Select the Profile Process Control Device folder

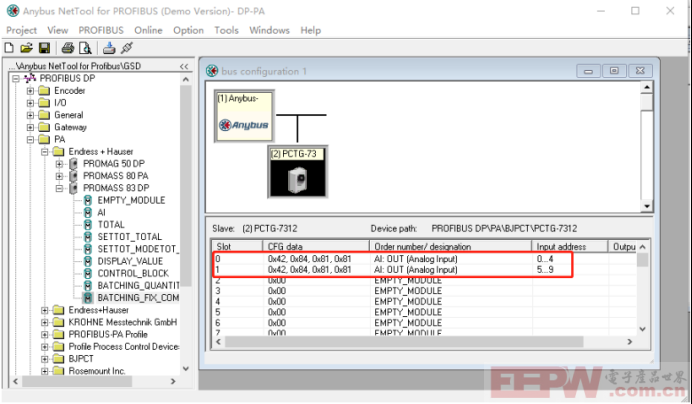tap(124, 347)
